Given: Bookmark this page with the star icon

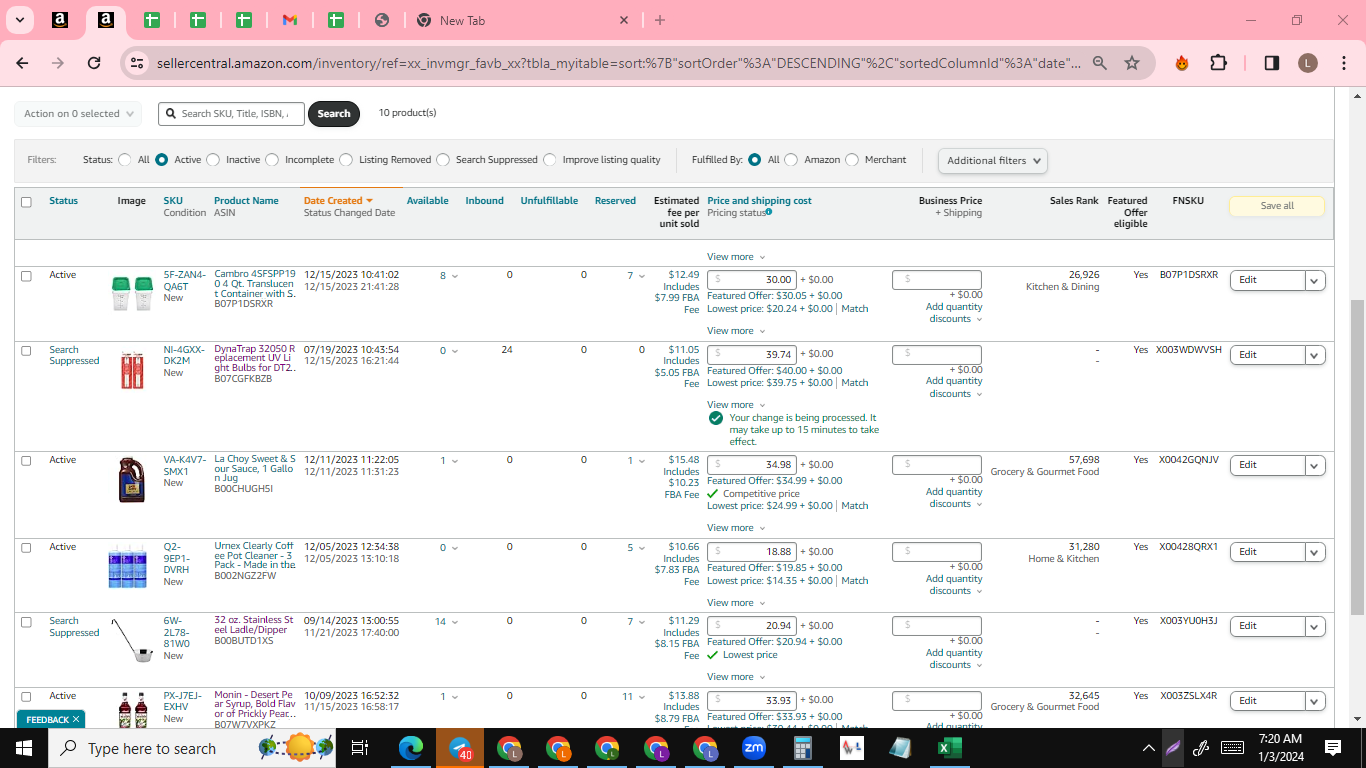Looking at the screenshot, I should [x=1132, y=63].
